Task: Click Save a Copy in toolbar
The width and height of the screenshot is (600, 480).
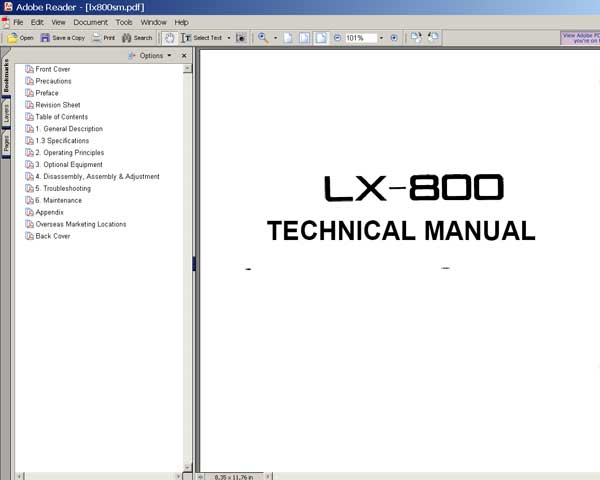Action: coord(63,38)
